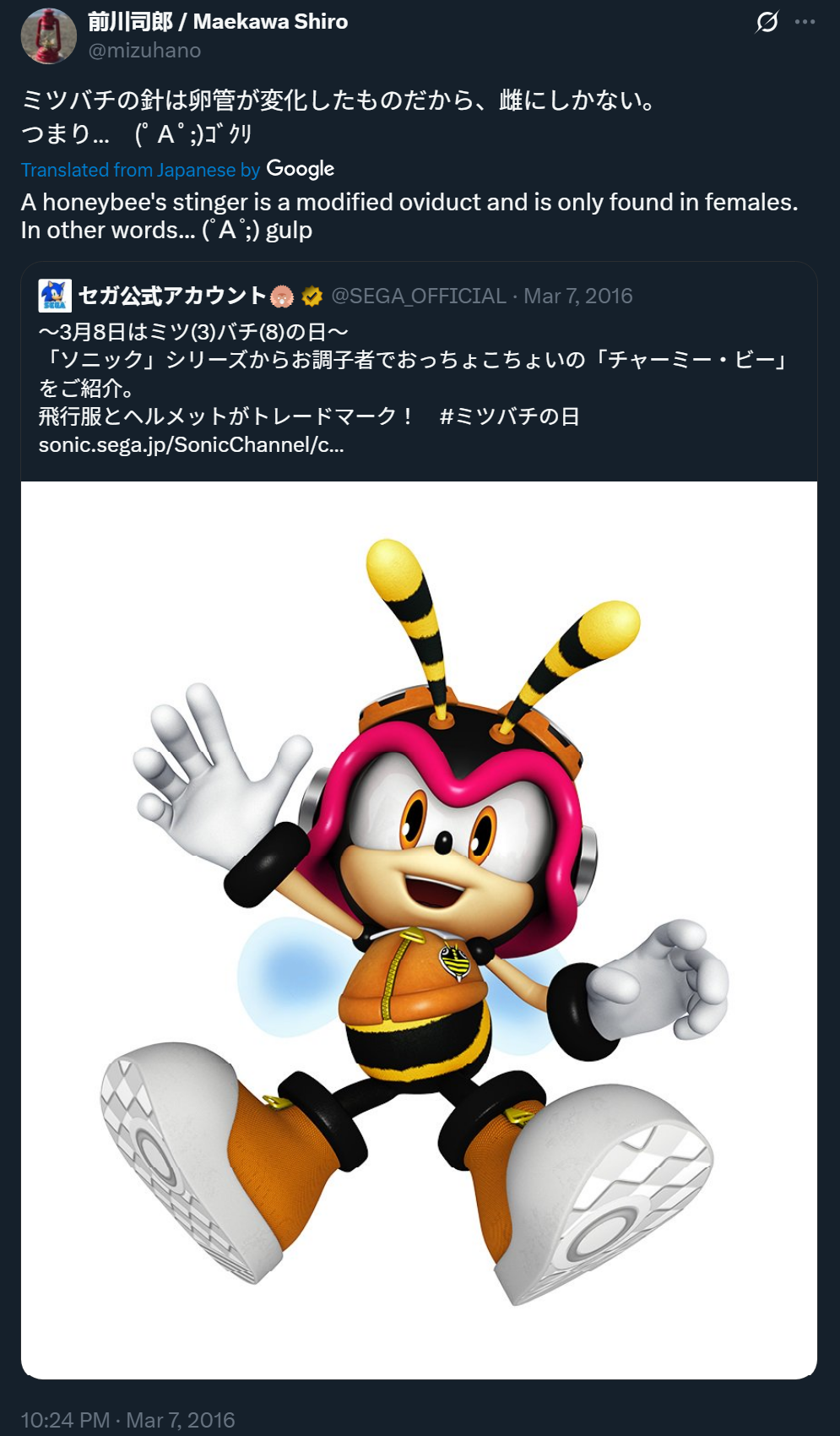This screenshot has height=1436, width=840.
Task: Click the Grok slash-circle icon
Action: [767, 22]
